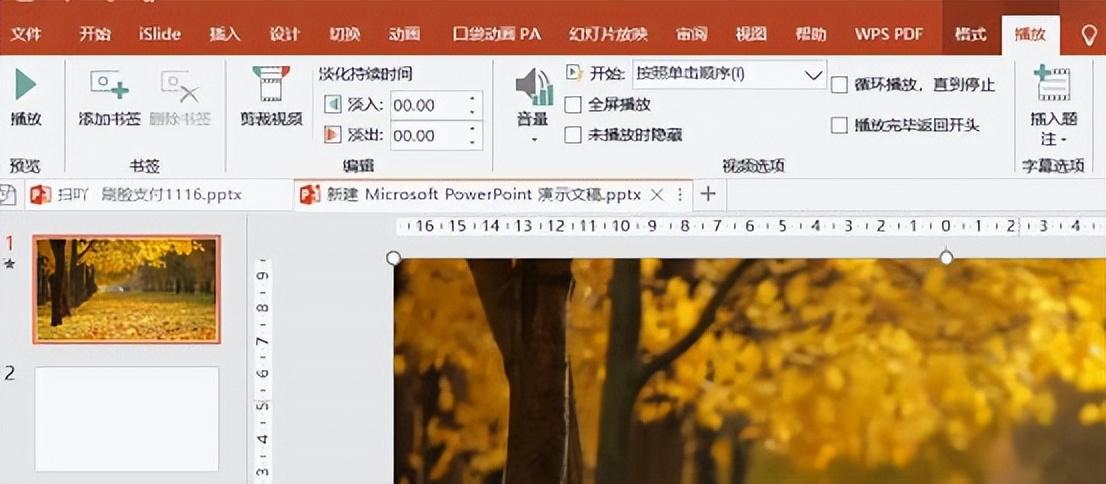
Task: Click the lightbulb Tell Me icon
Action: (1090, 35)
